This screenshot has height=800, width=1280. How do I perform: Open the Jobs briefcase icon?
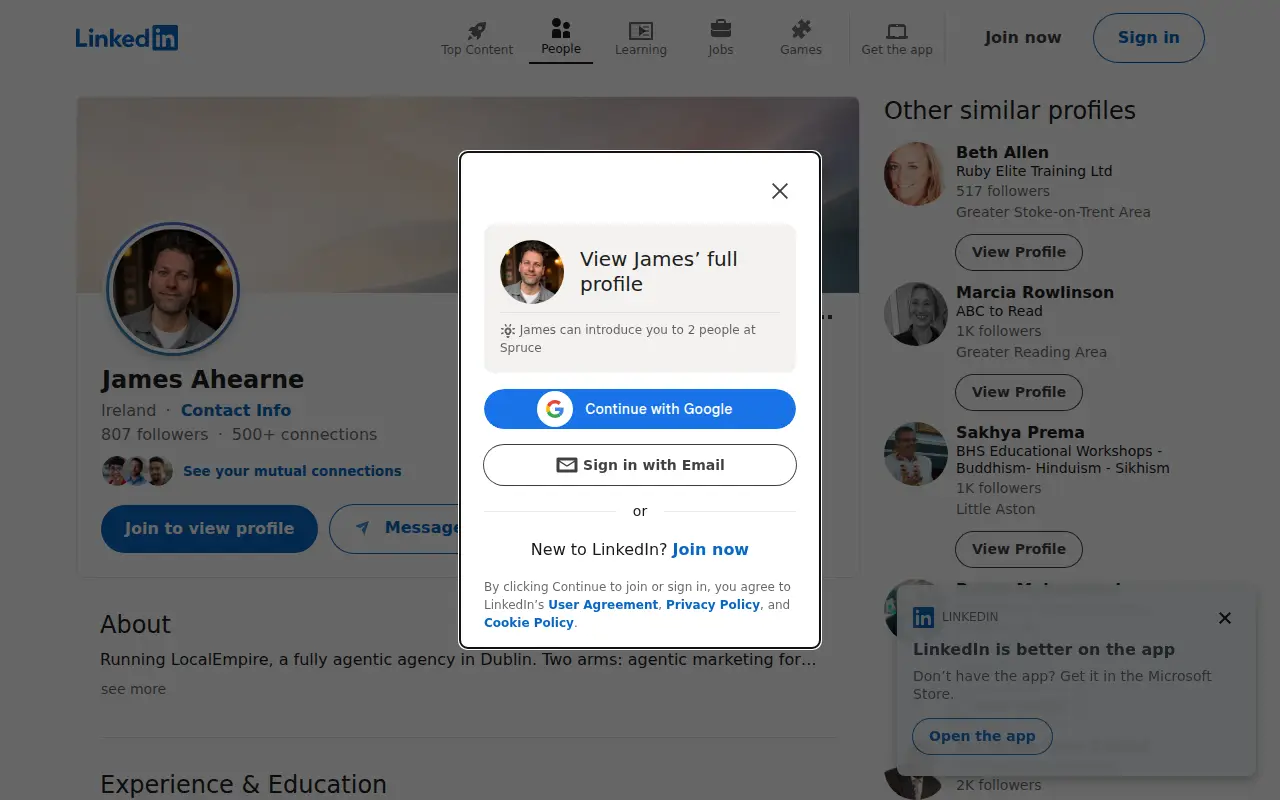point(721,30)
